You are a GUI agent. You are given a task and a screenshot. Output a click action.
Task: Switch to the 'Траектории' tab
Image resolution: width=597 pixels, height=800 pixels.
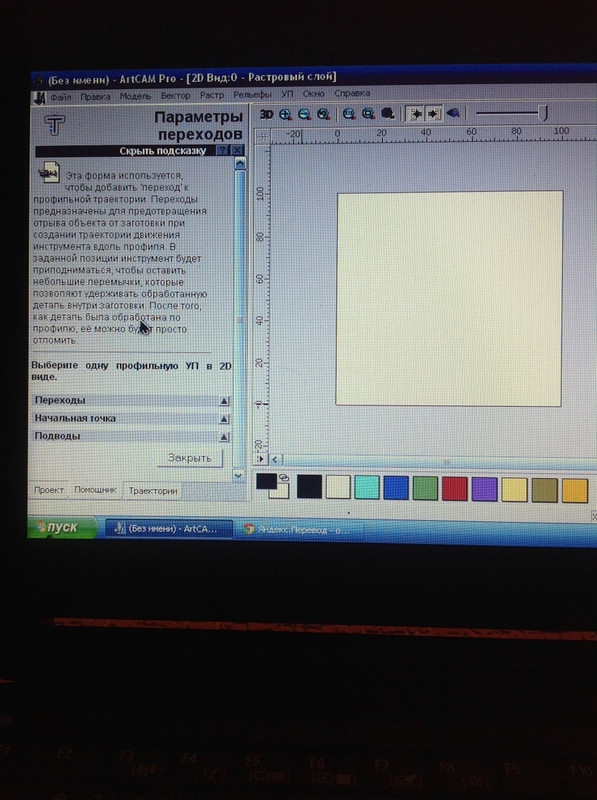click(153, 491)
